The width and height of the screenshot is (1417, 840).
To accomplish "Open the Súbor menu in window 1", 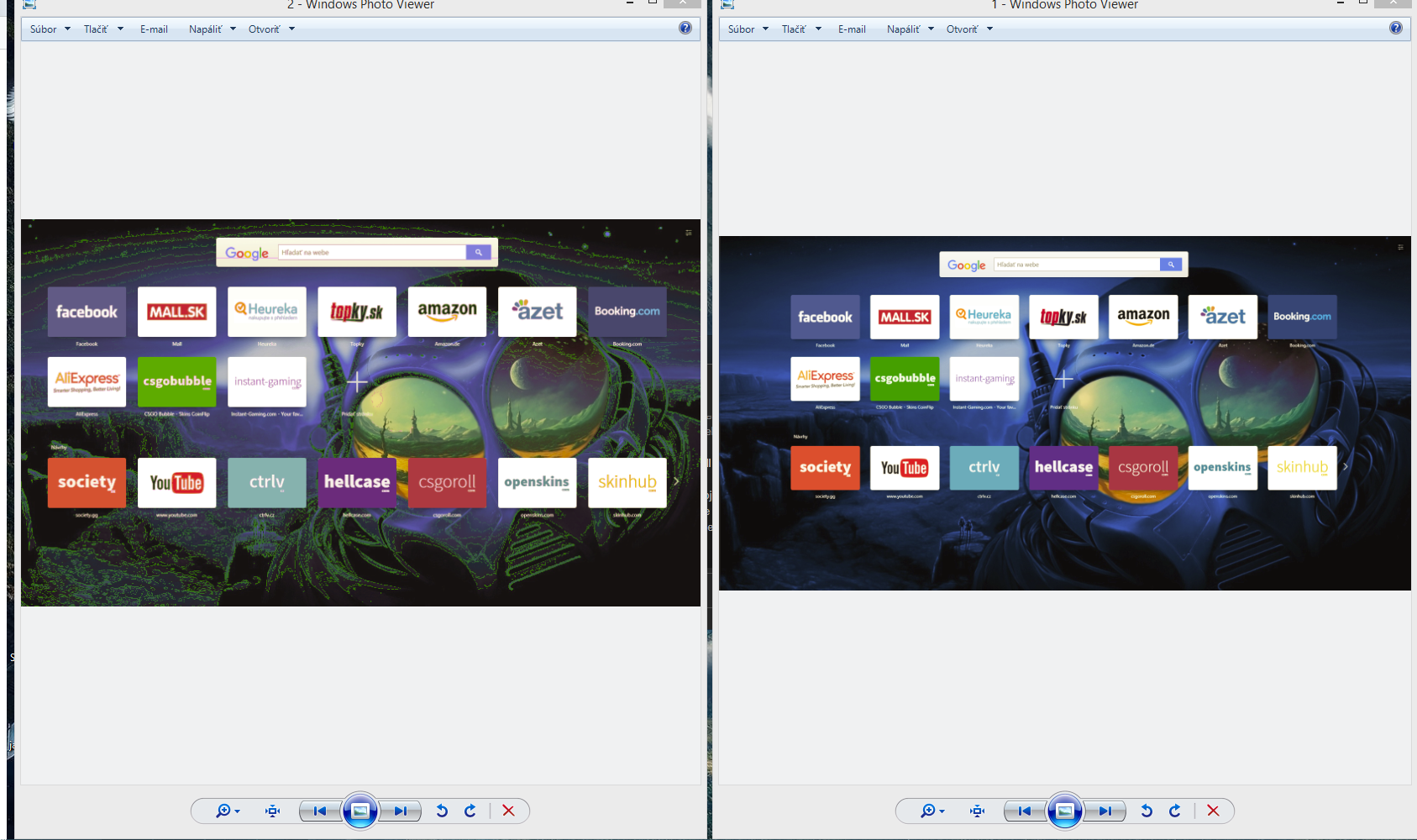I will [x=748, y=29].
